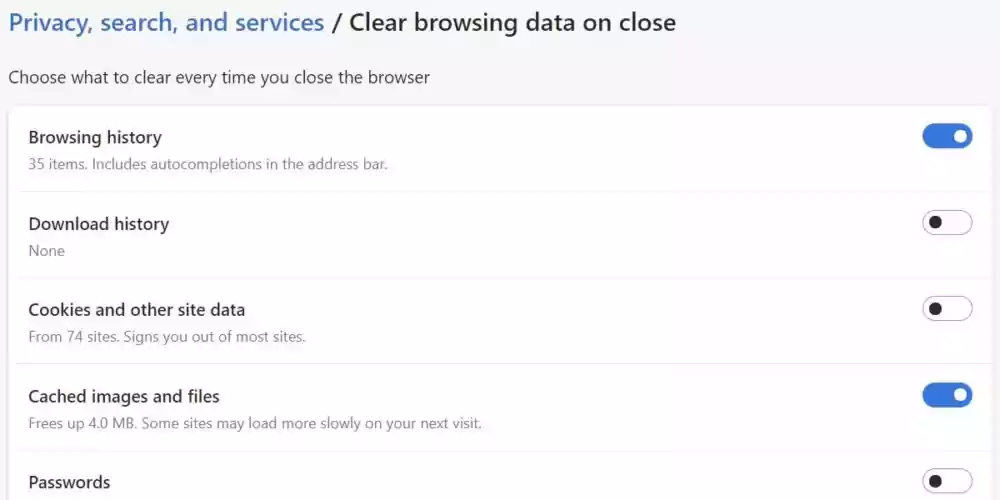Click 'Some sites may load more slowly' text
This screenshot has height=500, width=1000.
tap(312, 423)
